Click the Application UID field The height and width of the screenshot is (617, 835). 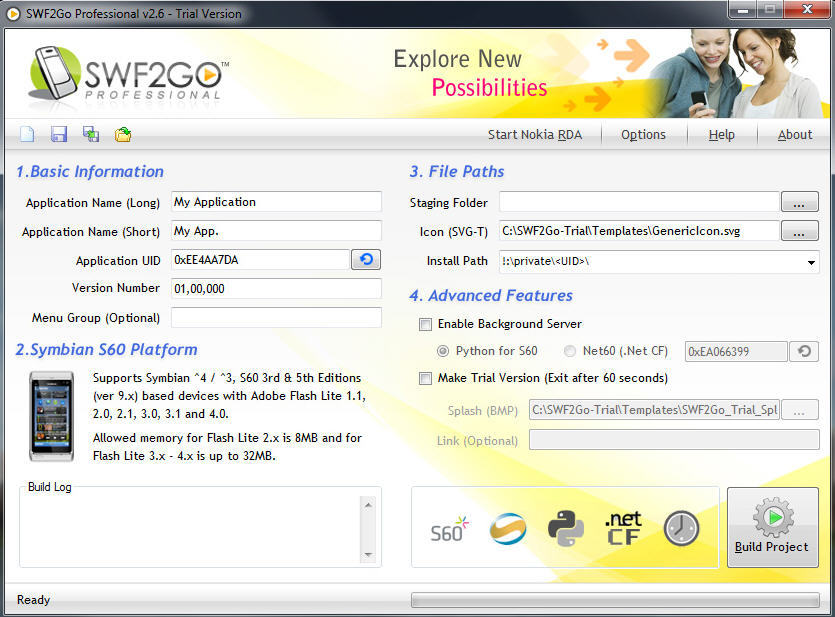tap(260, 260)
